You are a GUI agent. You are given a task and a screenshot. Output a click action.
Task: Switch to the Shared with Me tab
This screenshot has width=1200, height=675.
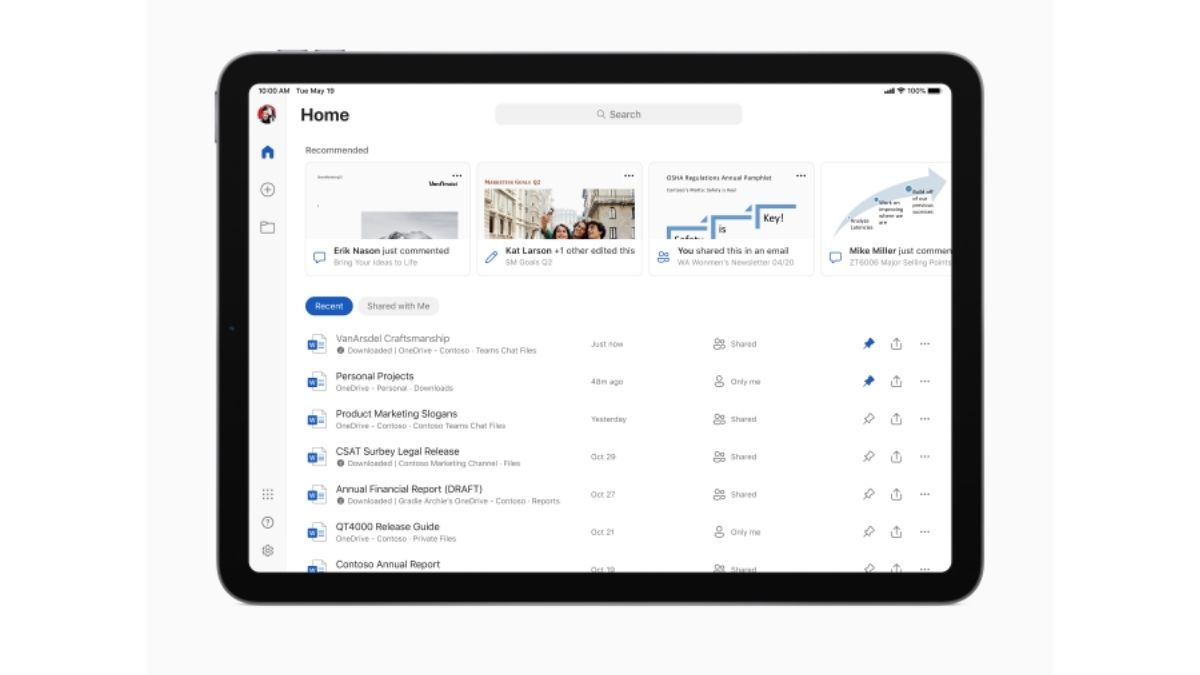point(398,306)
